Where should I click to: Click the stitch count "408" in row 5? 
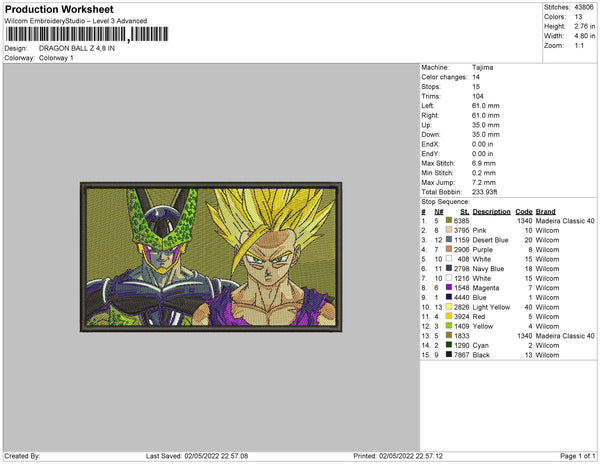coord(463,259)
